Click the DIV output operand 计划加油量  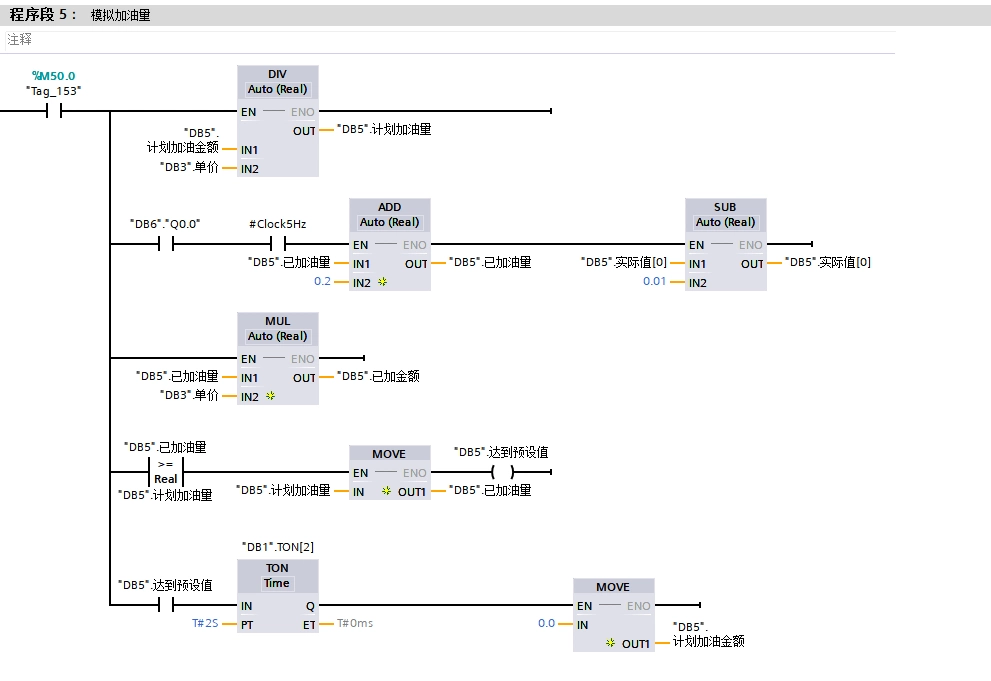click(x=384, y=130)
